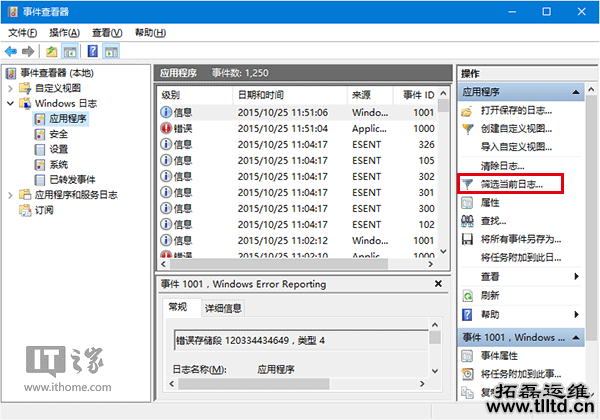600x420 pixels.
Task: Select the ESENT event with ID 300
Action: (x=297, y=209)
